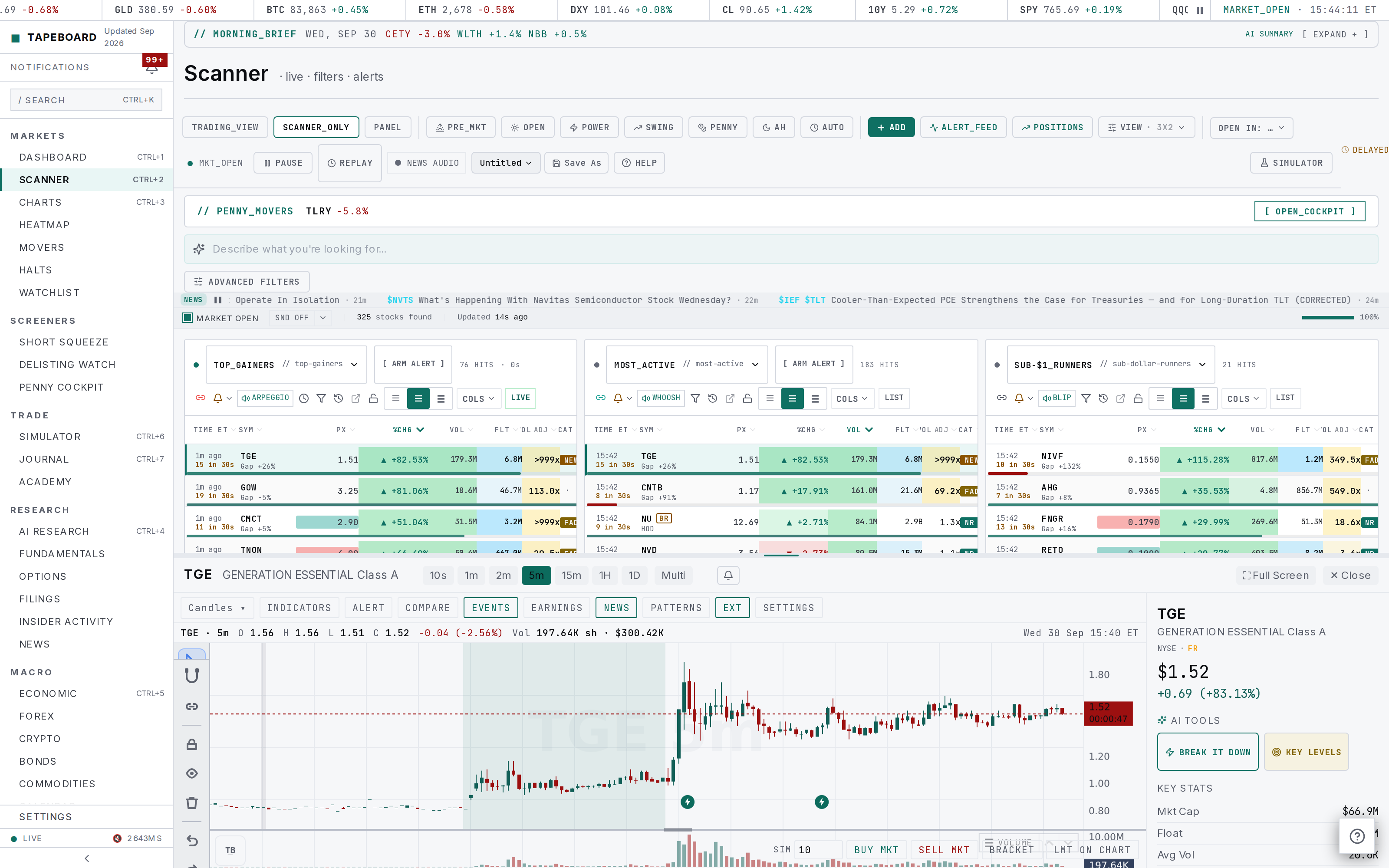Click the chart alert bell next to Multi
Viewport: 1389px width, 868px height.
click(728, 575)
